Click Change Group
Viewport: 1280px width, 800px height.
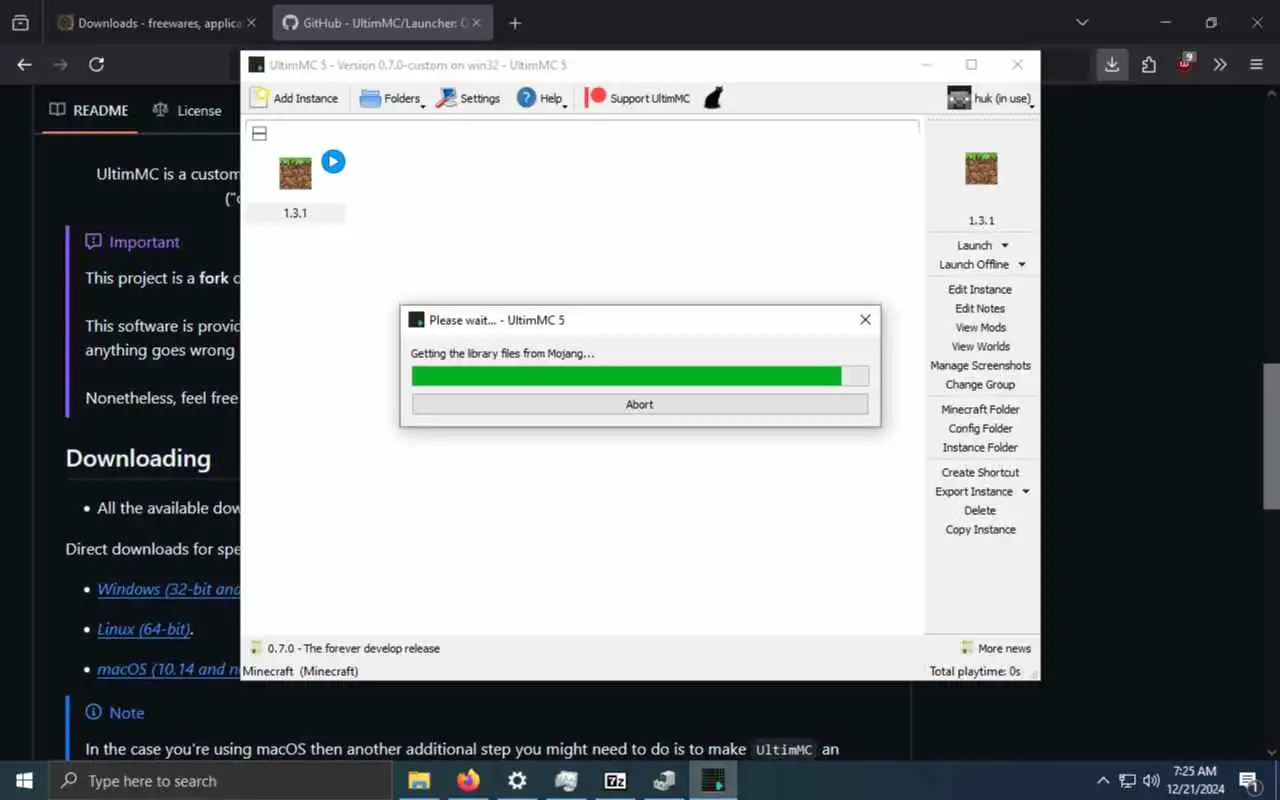(980, 384)
